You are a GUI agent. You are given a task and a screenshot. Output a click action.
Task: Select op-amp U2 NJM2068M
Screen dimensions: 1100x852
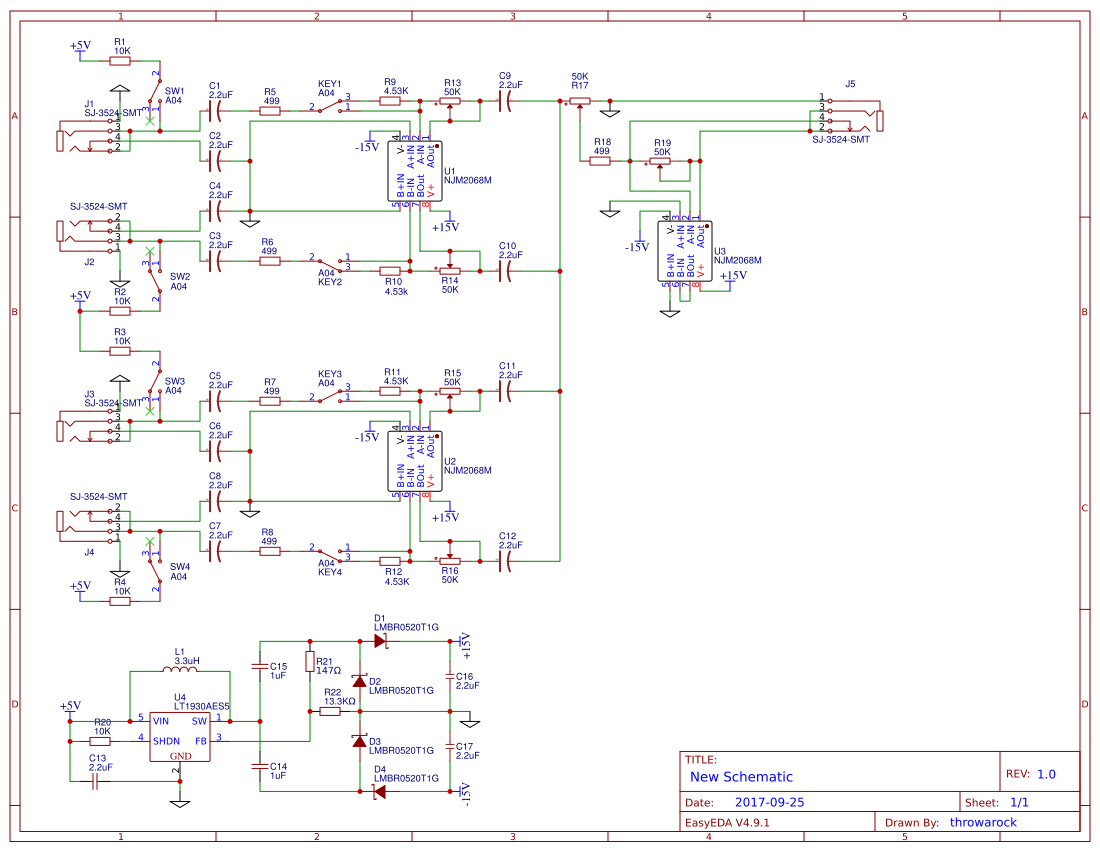click(x=414, y=458)
